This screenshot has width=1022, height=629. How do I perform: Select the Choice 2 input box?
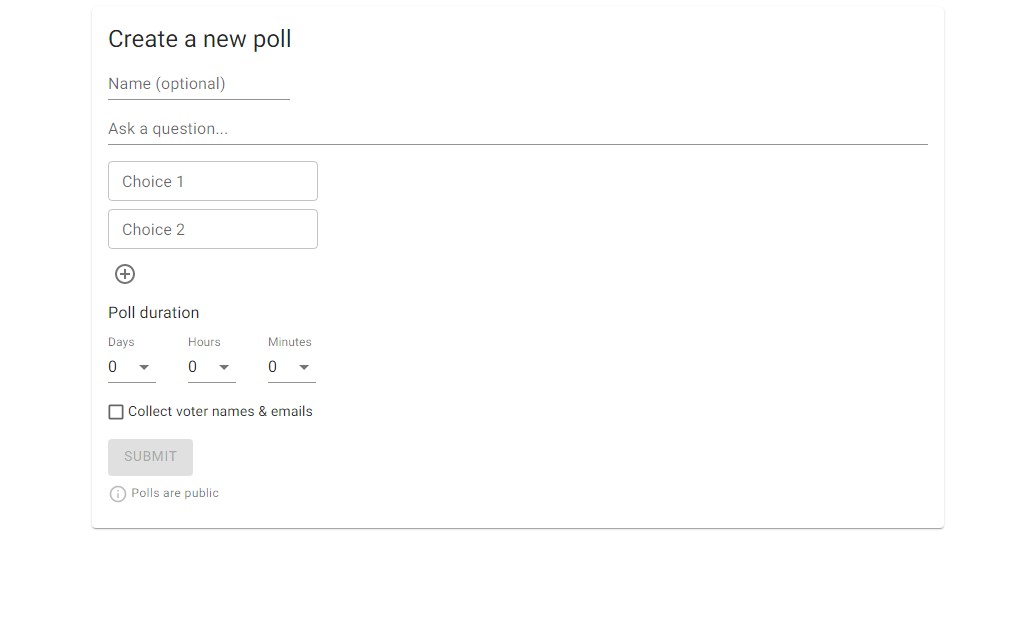212,230
